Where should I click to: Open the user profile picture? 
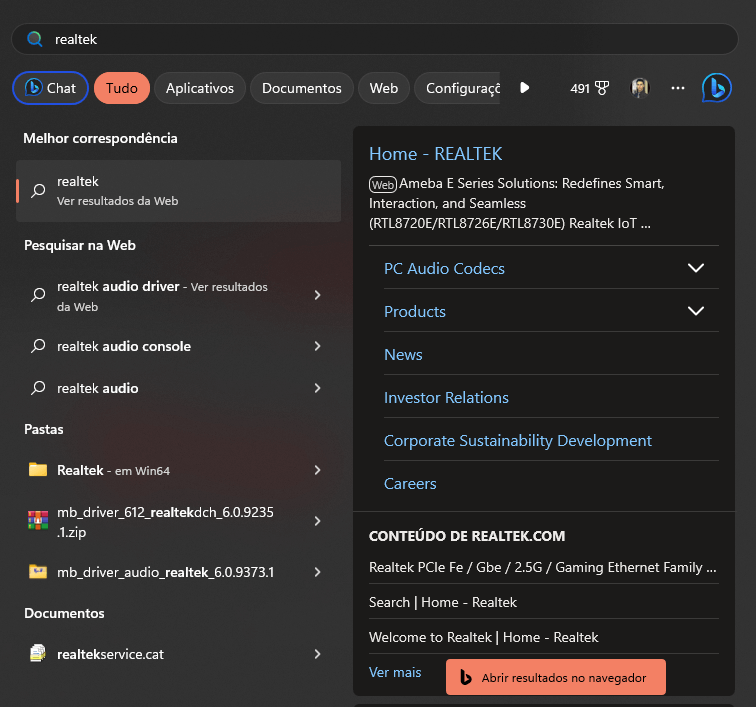(x=640, y=88)
